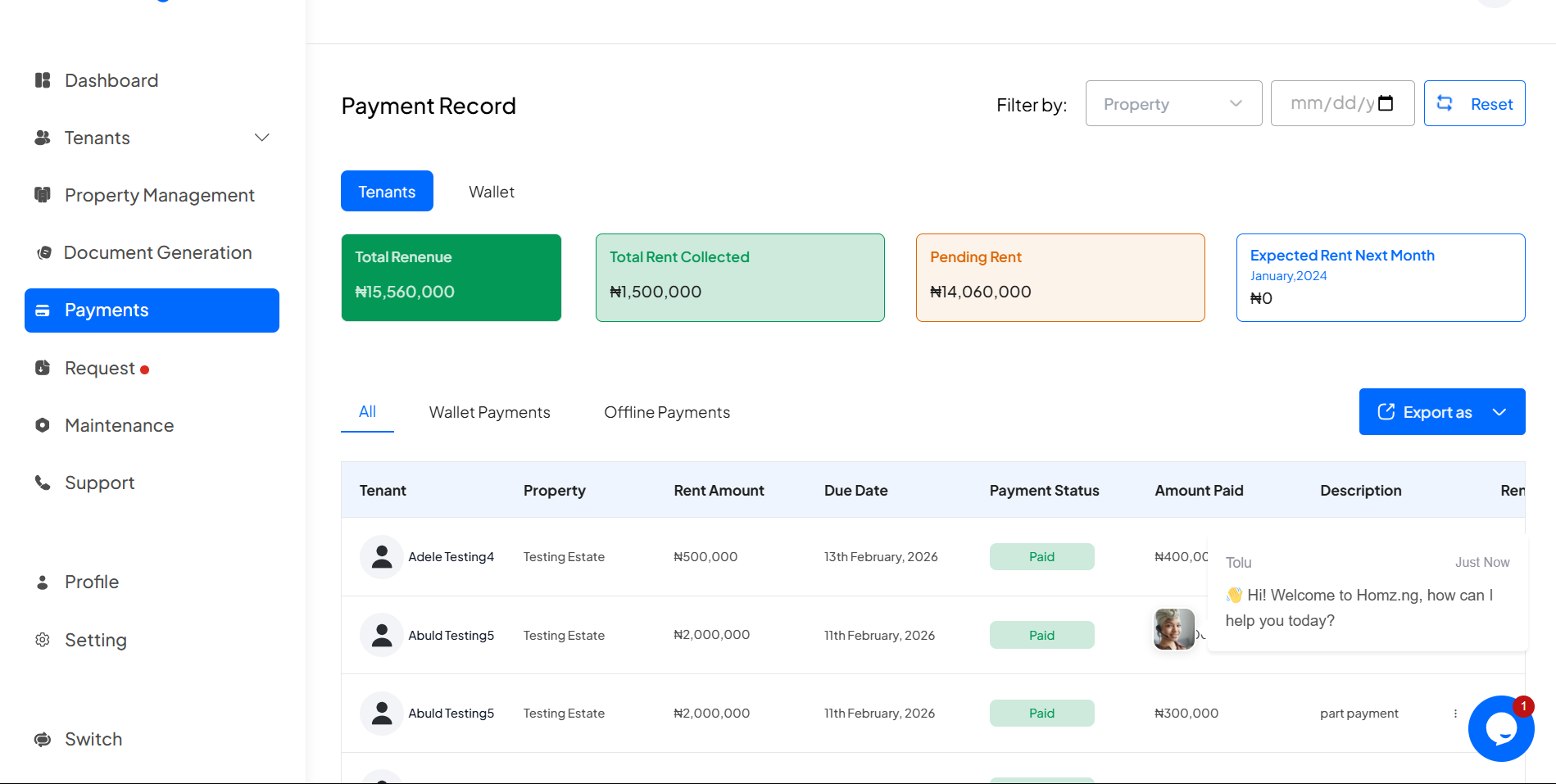
Task: Click the Support phone icon
Action: coord(43,483)
